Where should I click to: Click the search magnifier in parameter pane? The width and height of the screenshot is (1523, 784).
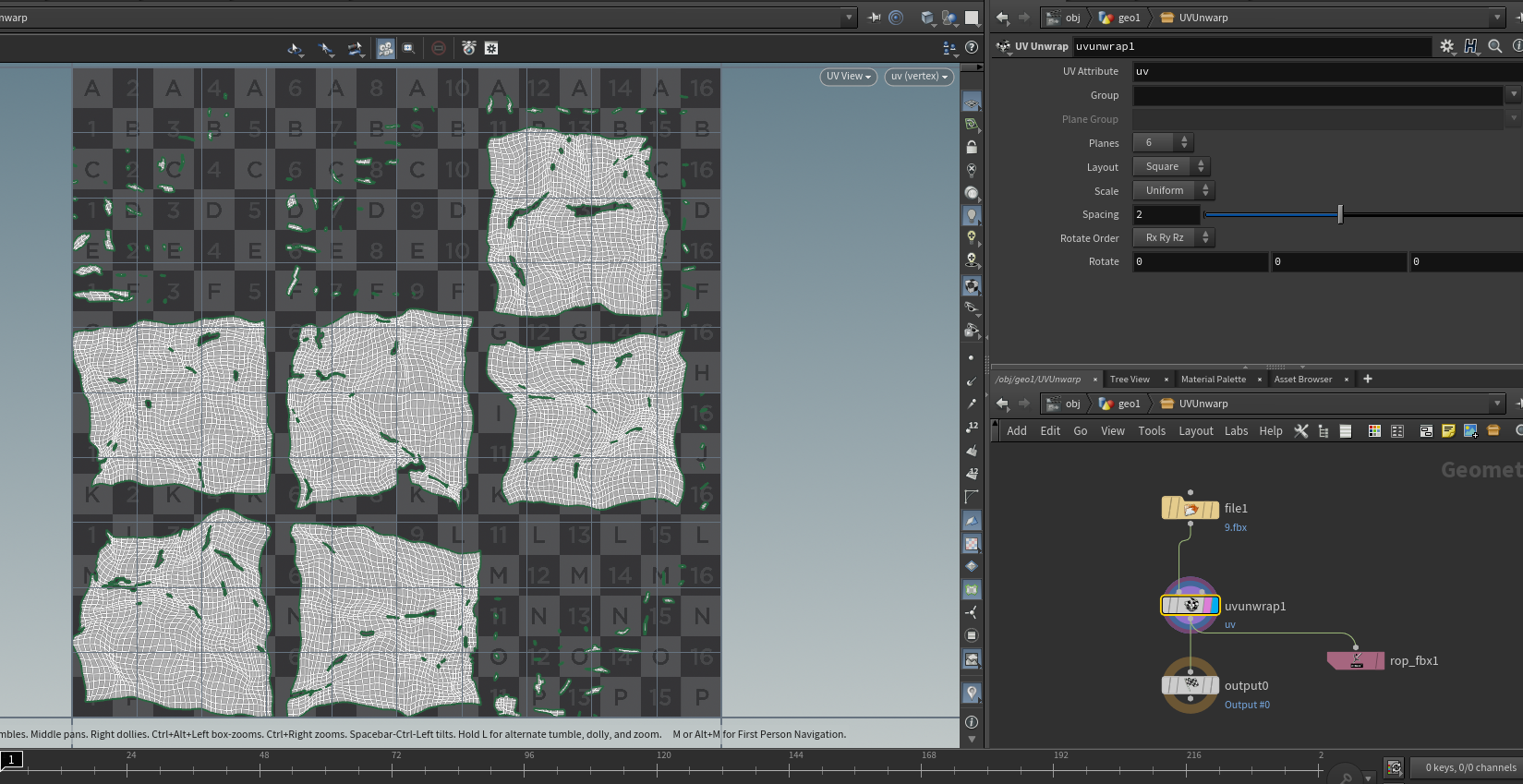[1495, 46]
